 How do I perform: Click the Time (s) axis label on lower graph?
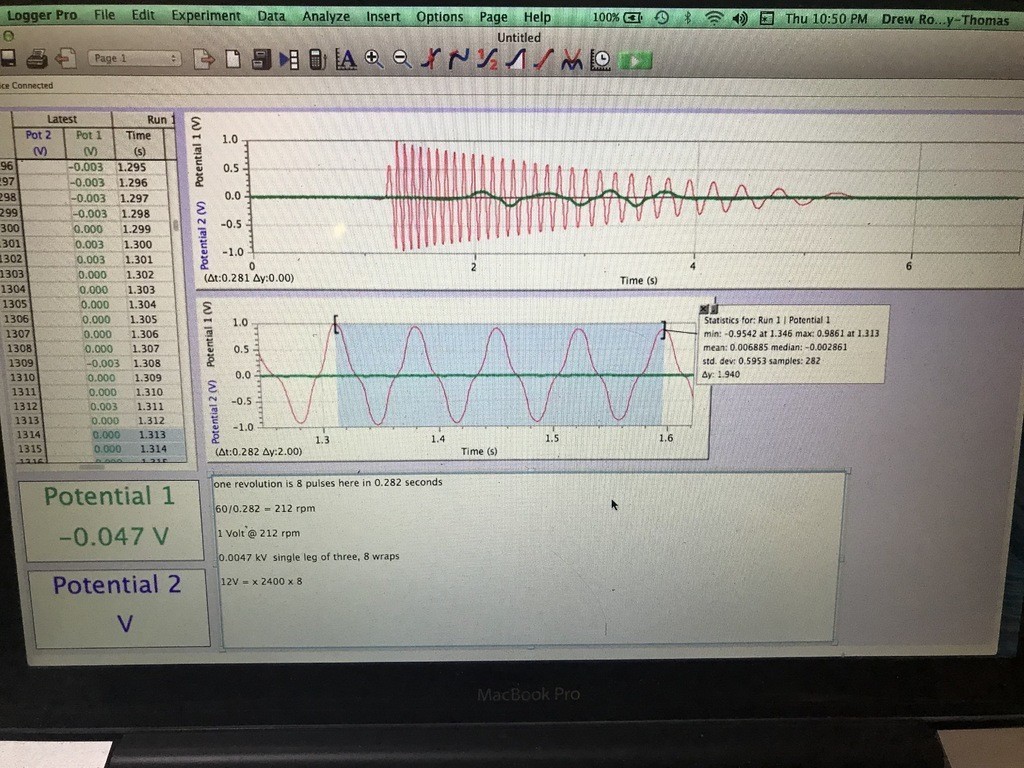click(x=479, y=451)
